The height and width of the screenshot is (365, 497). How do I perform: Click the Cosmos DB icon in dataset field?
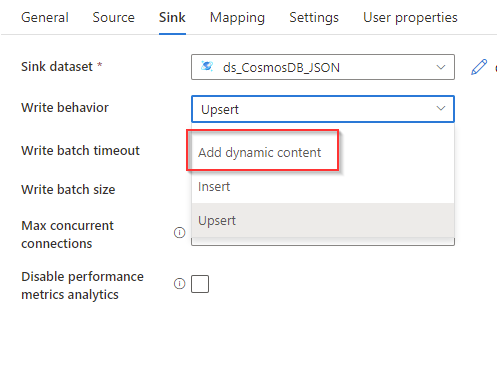click(207, 66)
